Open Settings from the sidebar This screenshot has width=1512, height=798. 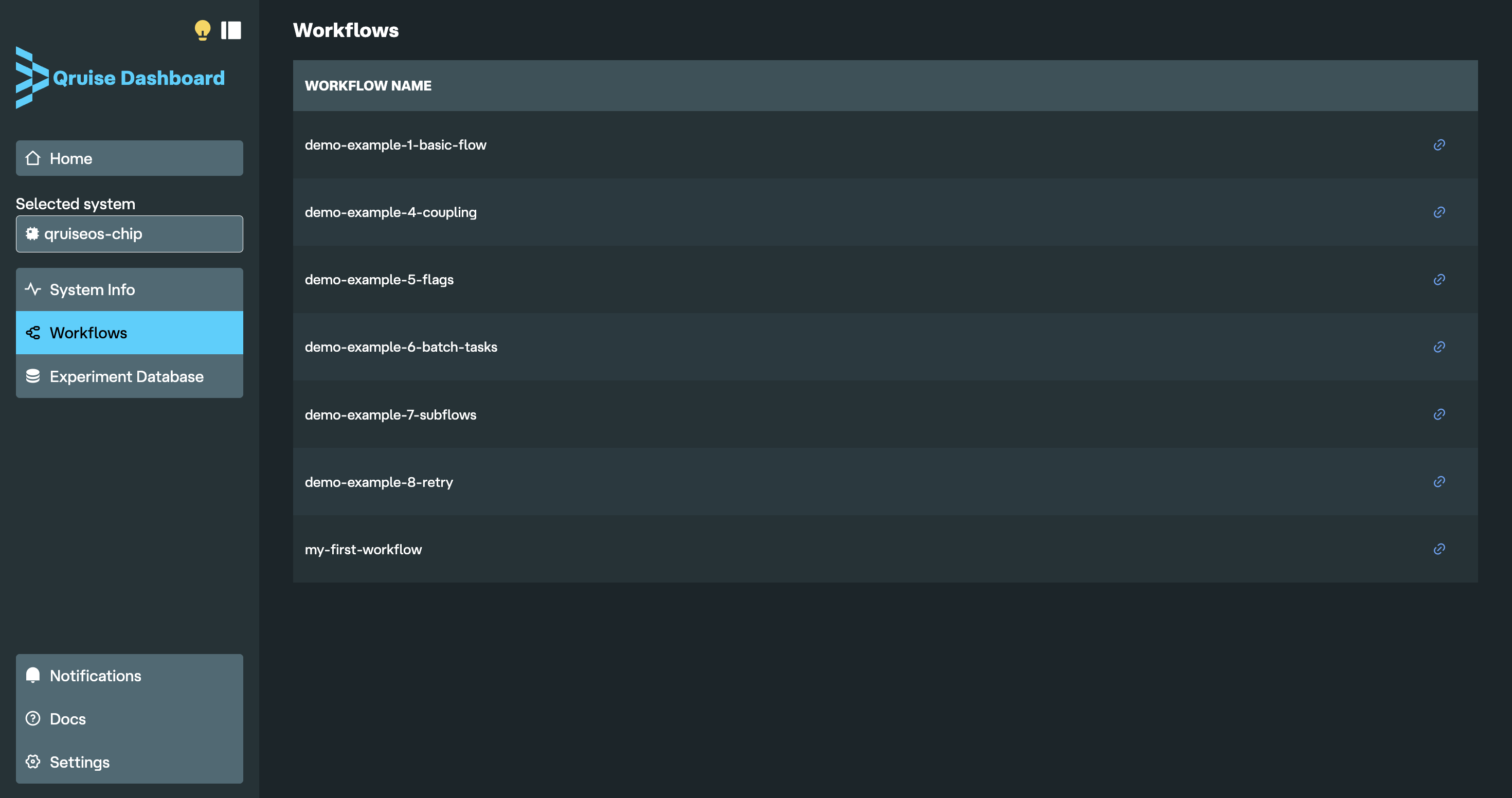pos(129,761)
